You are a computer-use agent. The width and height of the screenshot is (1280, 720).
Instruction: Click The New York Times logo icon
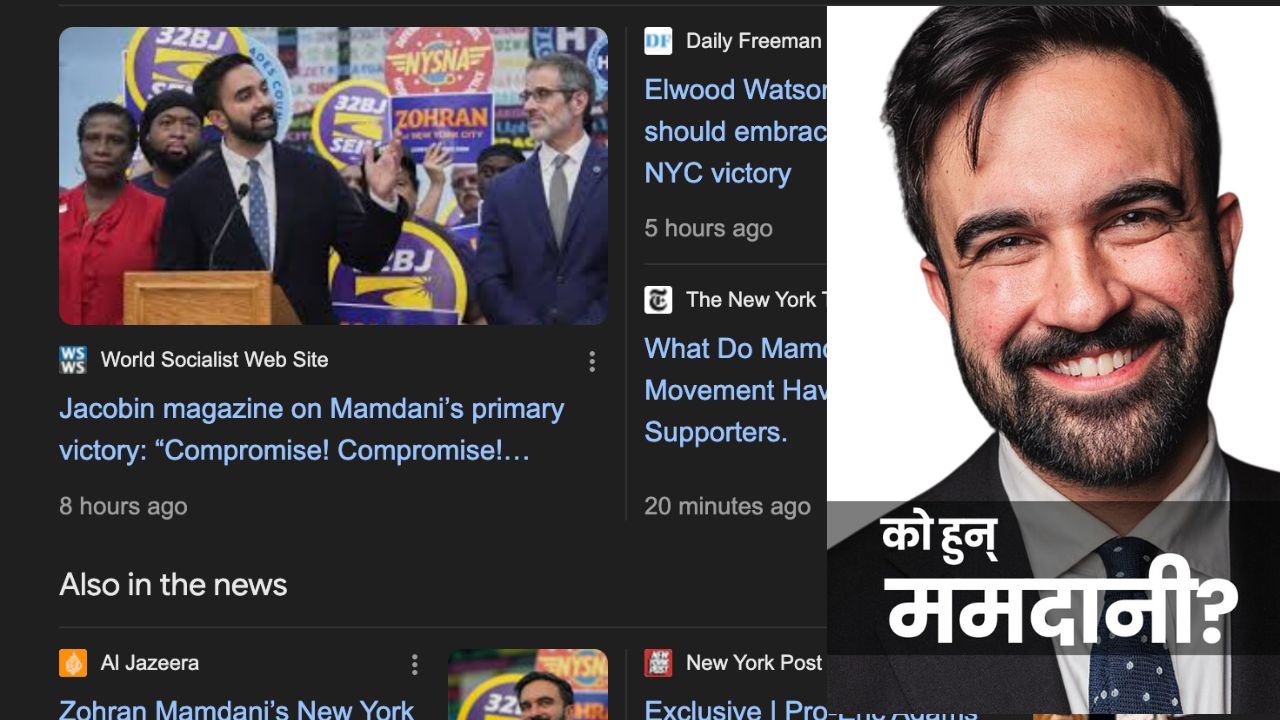[x=658, y=300]
